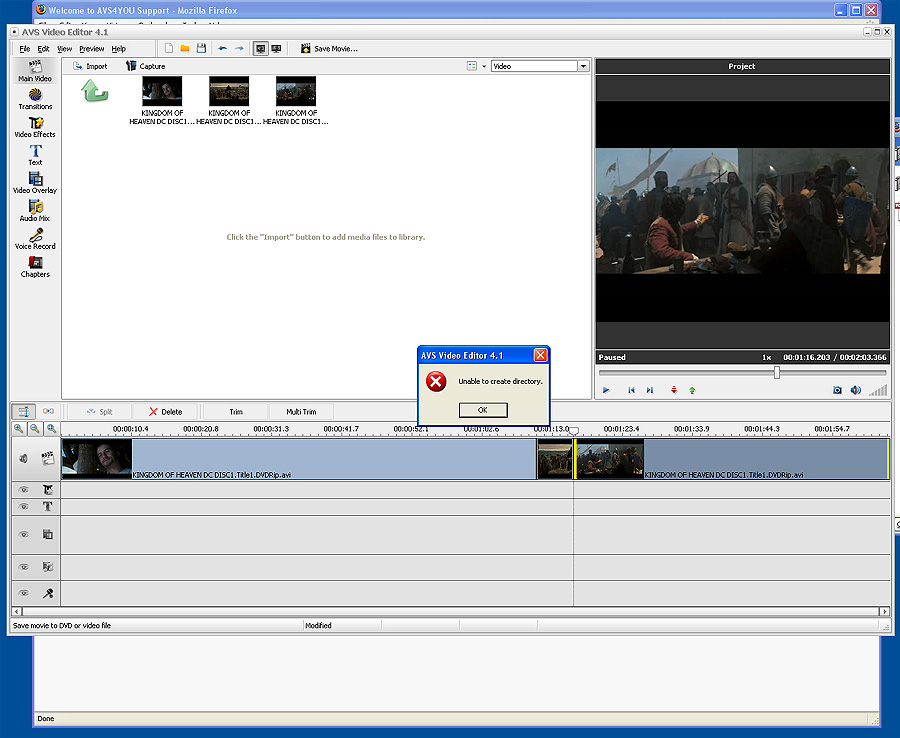
Task: Open the Audio Mix section
Action: [x=35, y=211]
